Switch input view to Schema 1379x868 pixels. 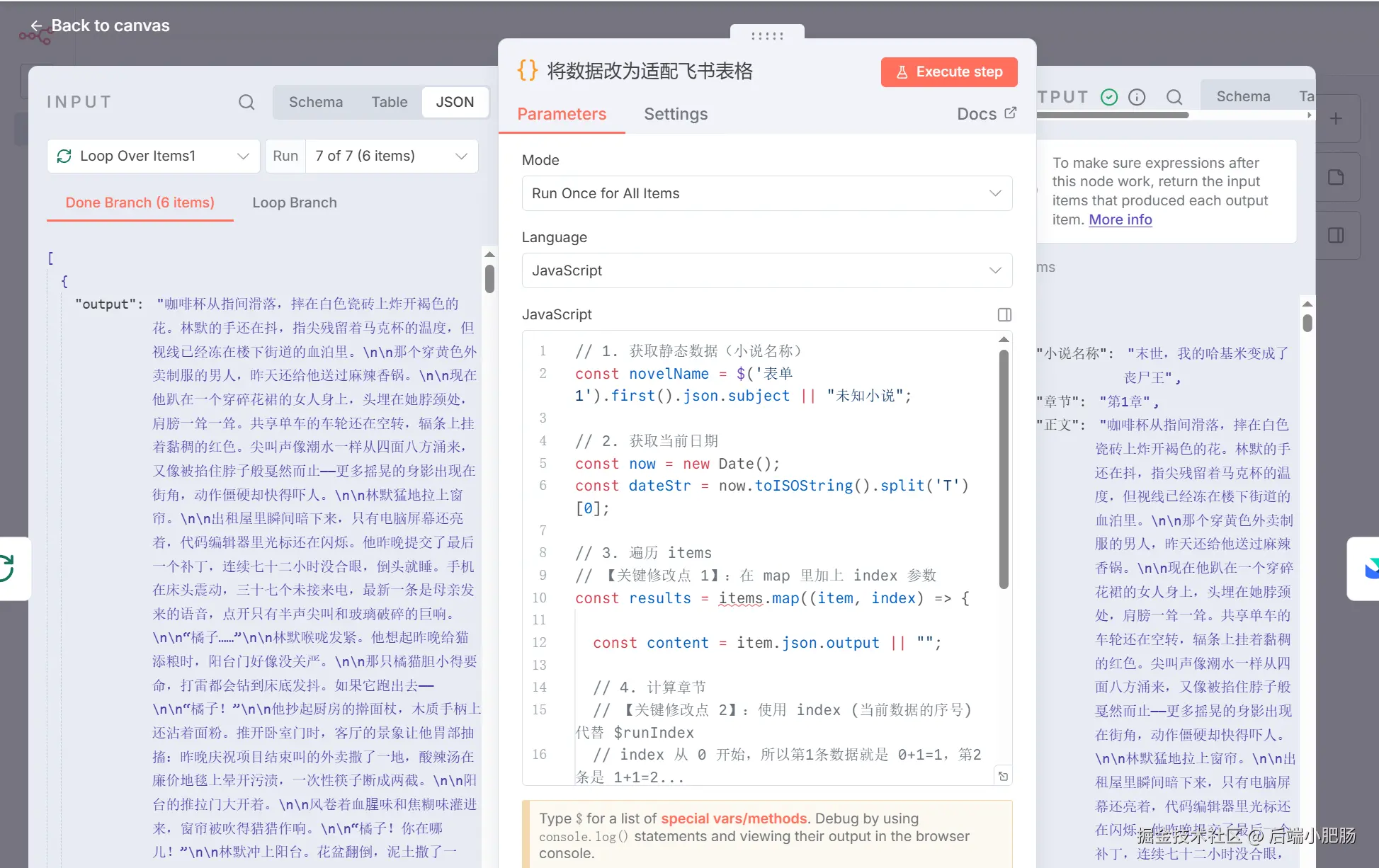coord(315,102)
